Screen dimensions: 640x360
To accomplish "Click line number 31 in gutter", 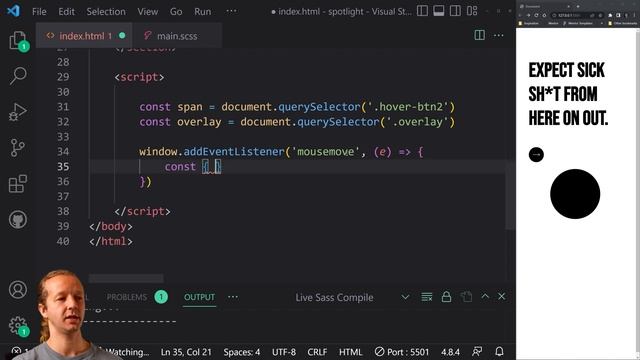I will (63, 107).
